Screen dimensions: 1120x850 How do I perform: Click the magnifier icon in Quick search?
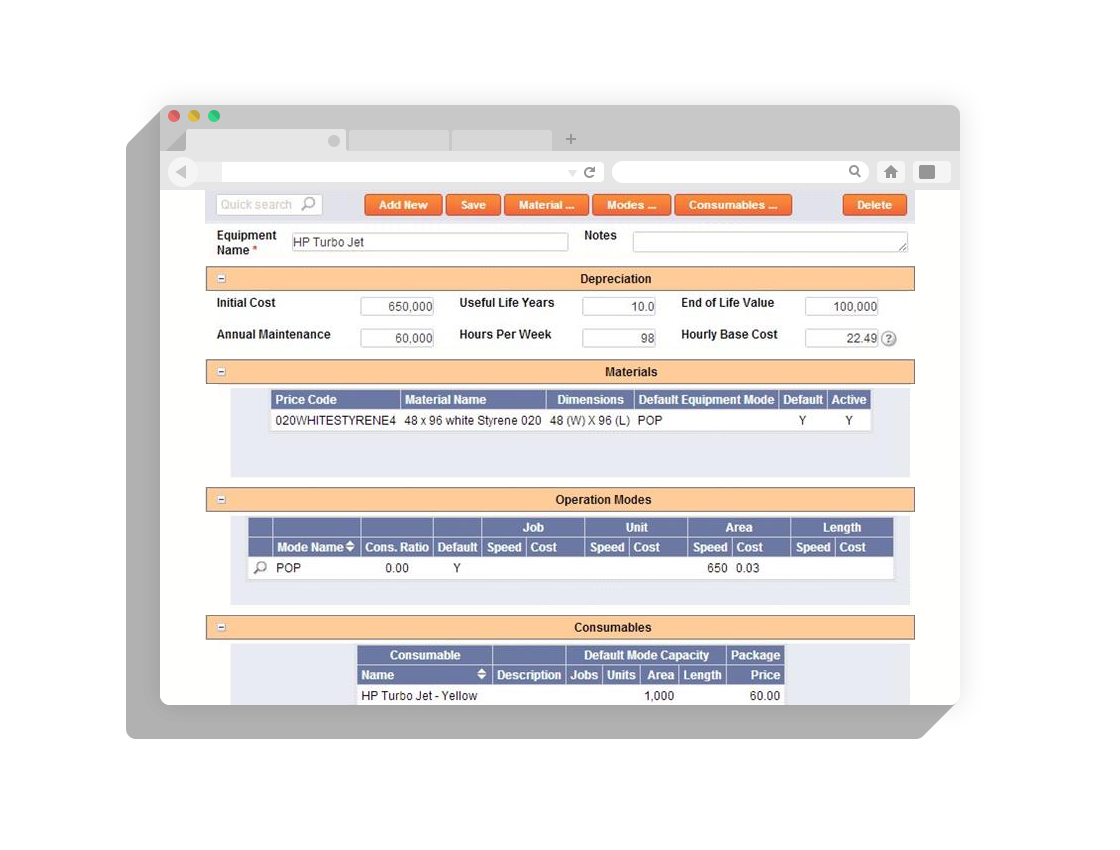(308, 204)
